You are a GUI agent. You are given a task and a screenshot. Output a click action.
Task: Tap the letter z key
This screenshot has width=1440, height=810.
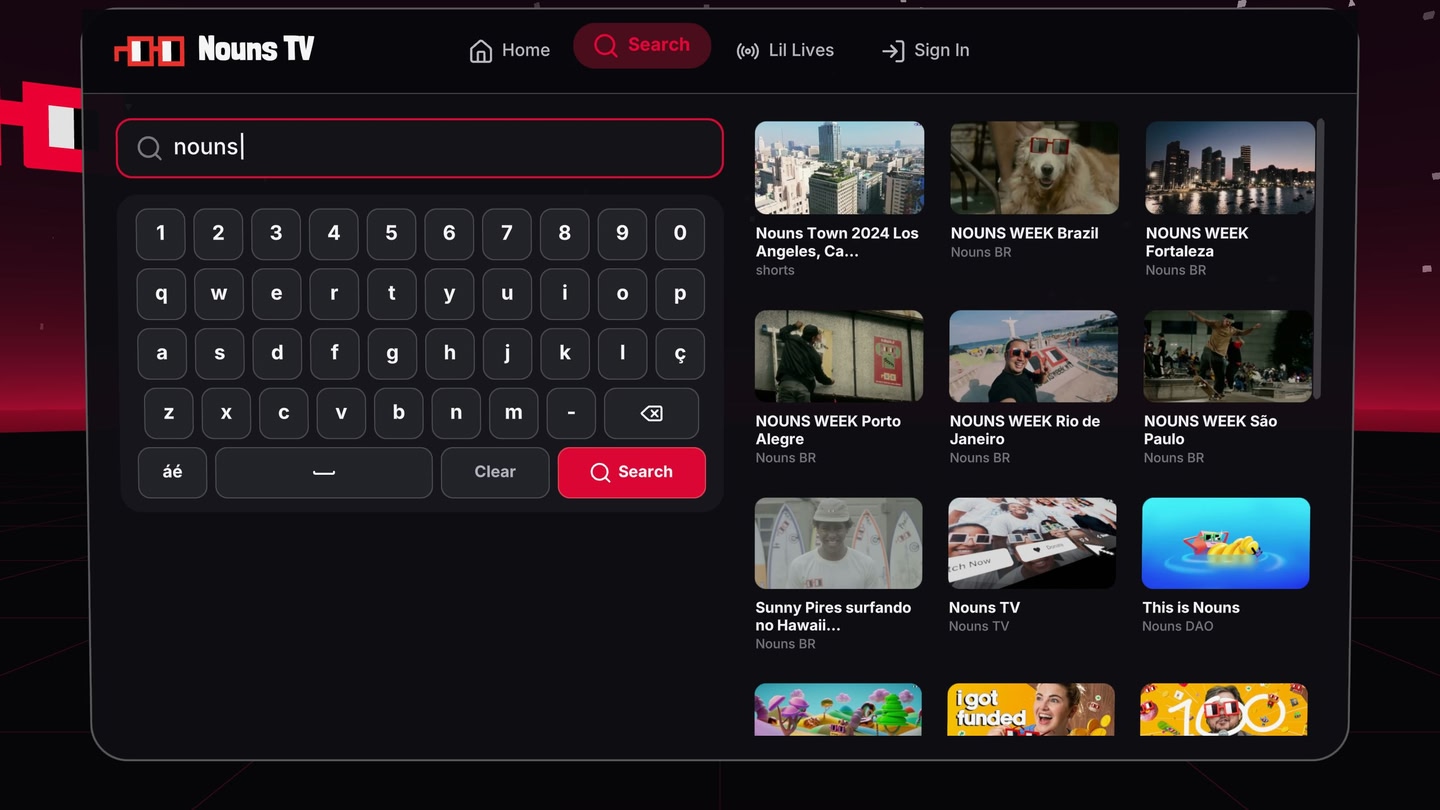tap(169, 413)
